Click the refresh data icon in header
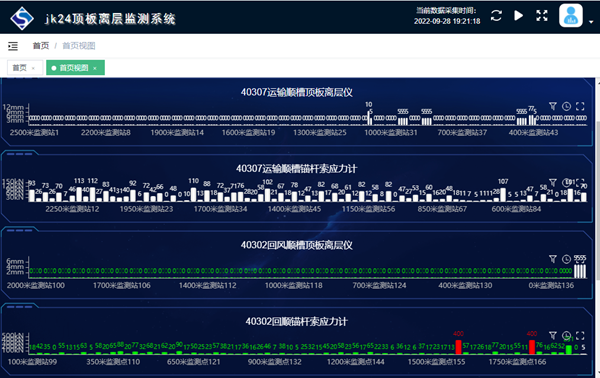Image resolution: width=600 pixels, height=378 pixels. pos(496,16)
